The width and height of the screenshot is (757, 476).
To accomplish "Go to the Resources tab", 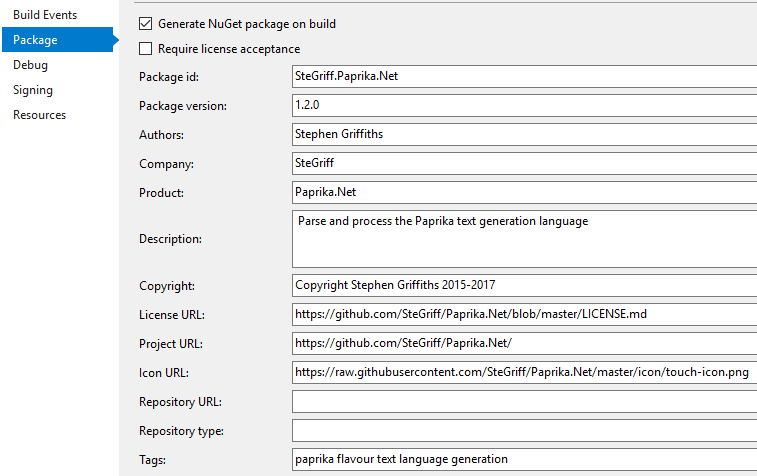I will pyautogui.click(x=40, y=115).
